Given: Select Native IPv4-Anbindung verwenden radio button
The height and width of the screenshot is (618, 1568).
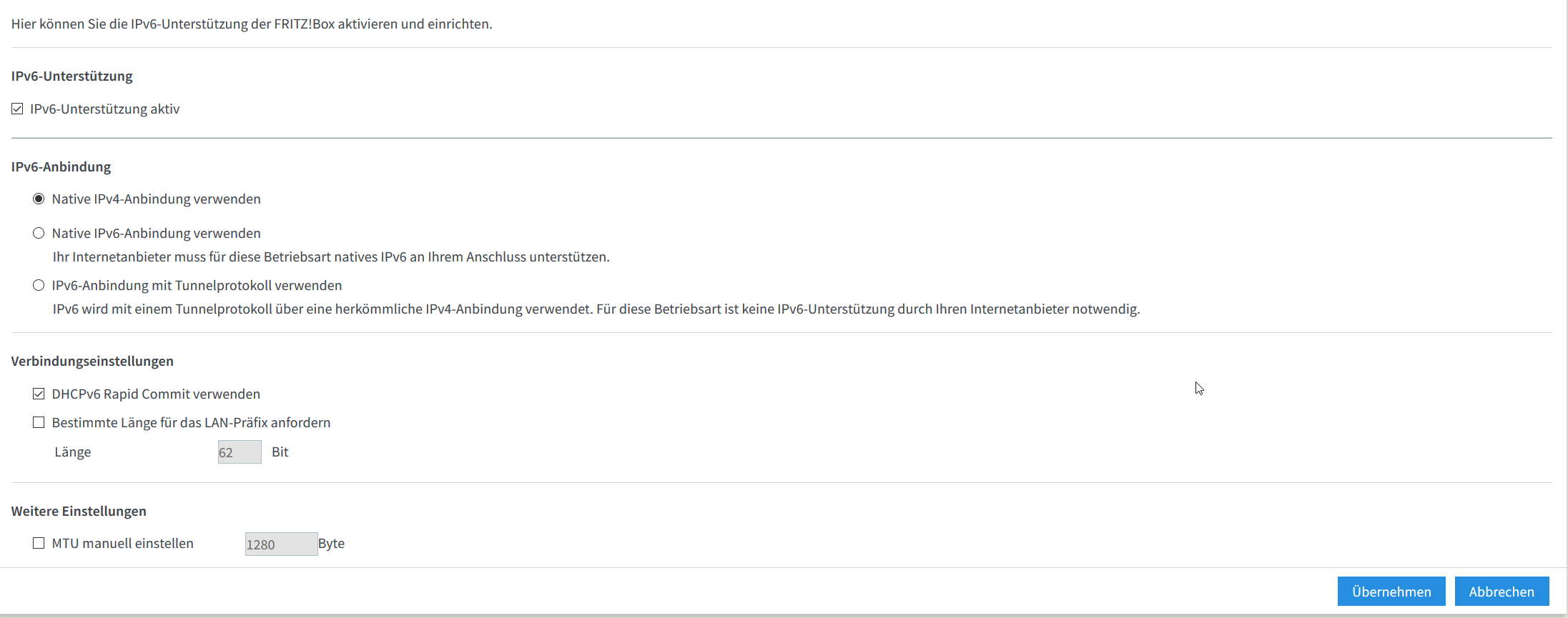Looking at the screenshot, I should click(39, 199).
